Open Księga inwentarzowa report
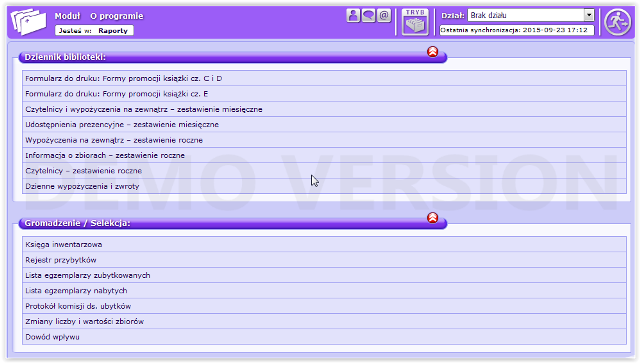This screenshot has height=363, width=640. point(324,244)
